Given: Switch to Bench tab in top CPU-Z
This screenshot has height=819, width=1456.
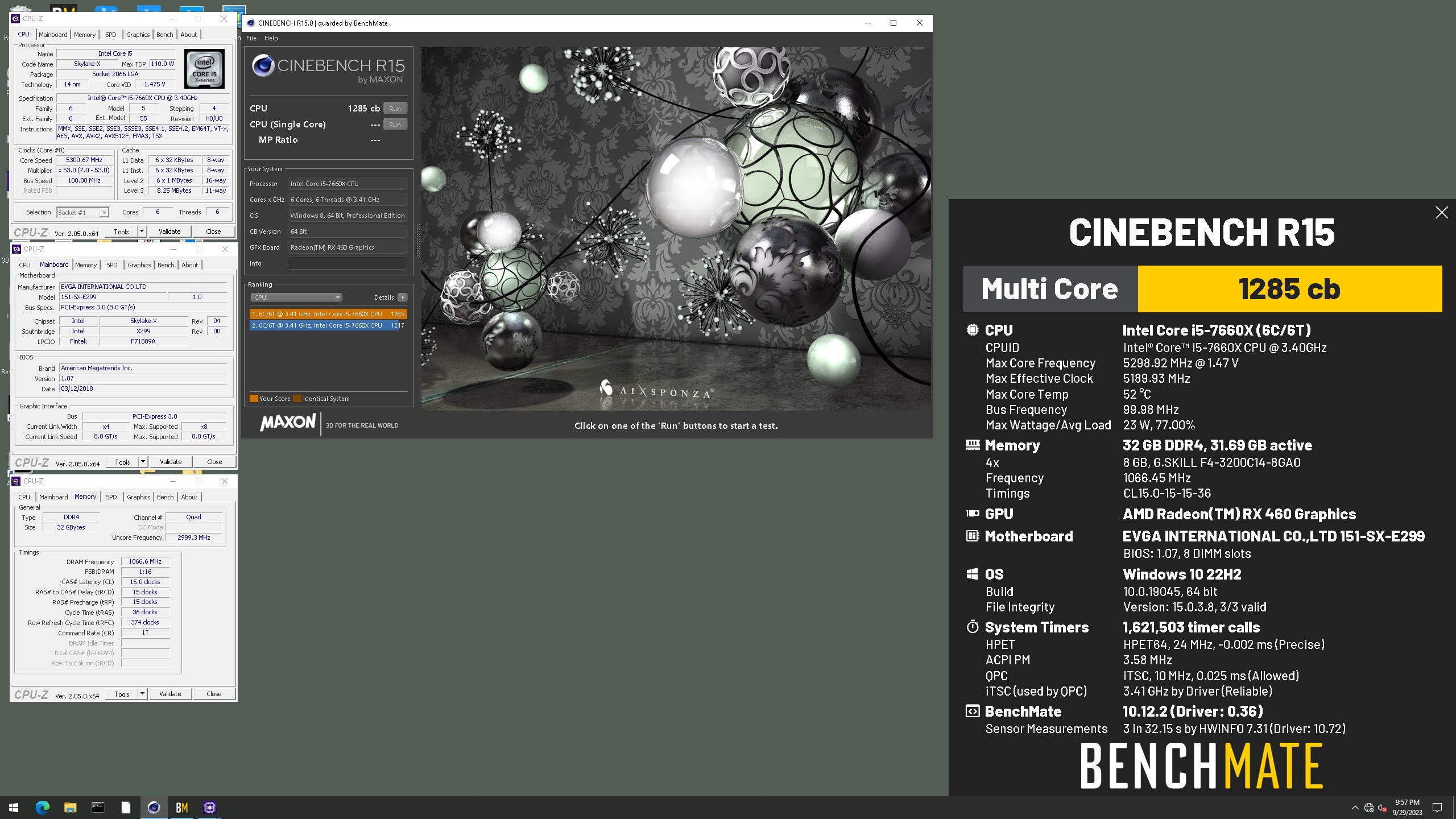Looking at the screenshot, I should tap(165, 35).
